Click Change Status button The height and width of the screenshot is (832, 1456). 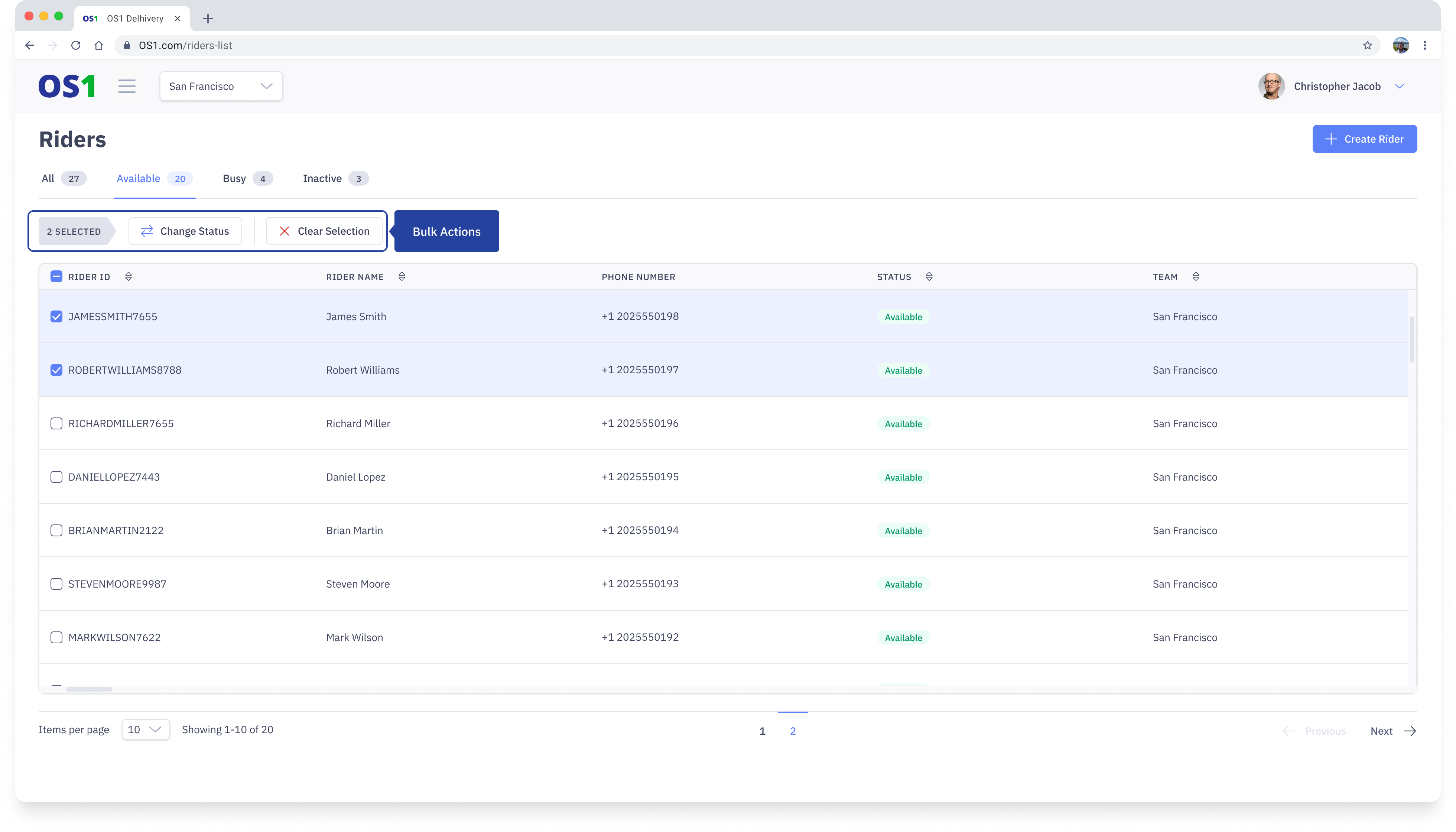click(185, 231)
